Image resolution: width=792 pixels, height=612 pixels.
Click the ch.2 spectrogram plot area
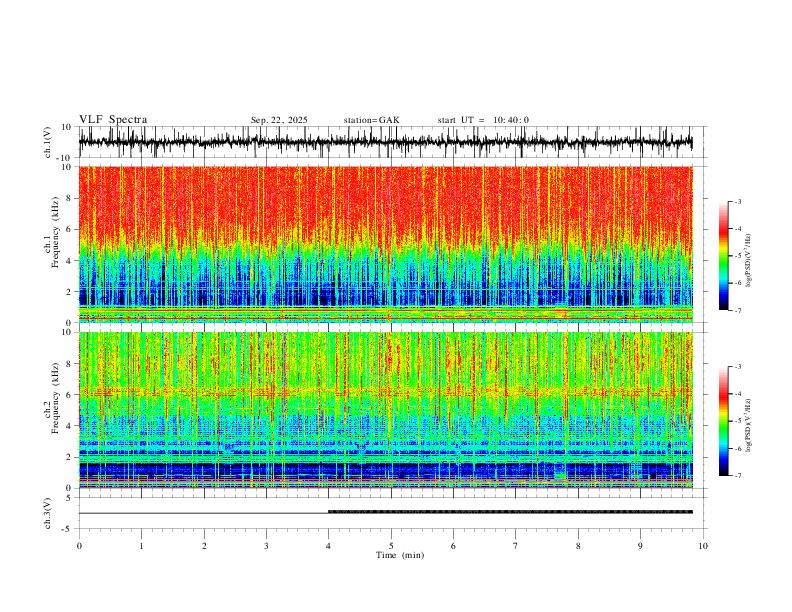[x=385, y=410]
